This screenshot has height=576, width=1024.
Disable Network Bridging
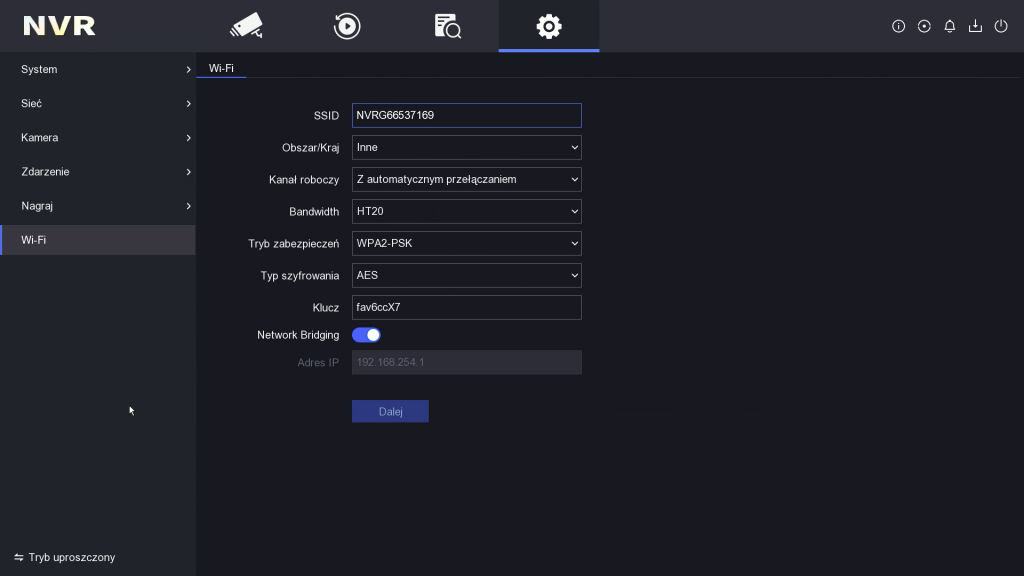click(366, 334)
